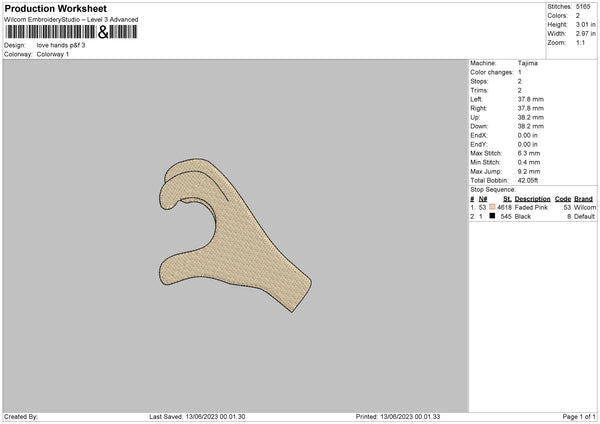Click the Black color swatch

pos(492,216)
